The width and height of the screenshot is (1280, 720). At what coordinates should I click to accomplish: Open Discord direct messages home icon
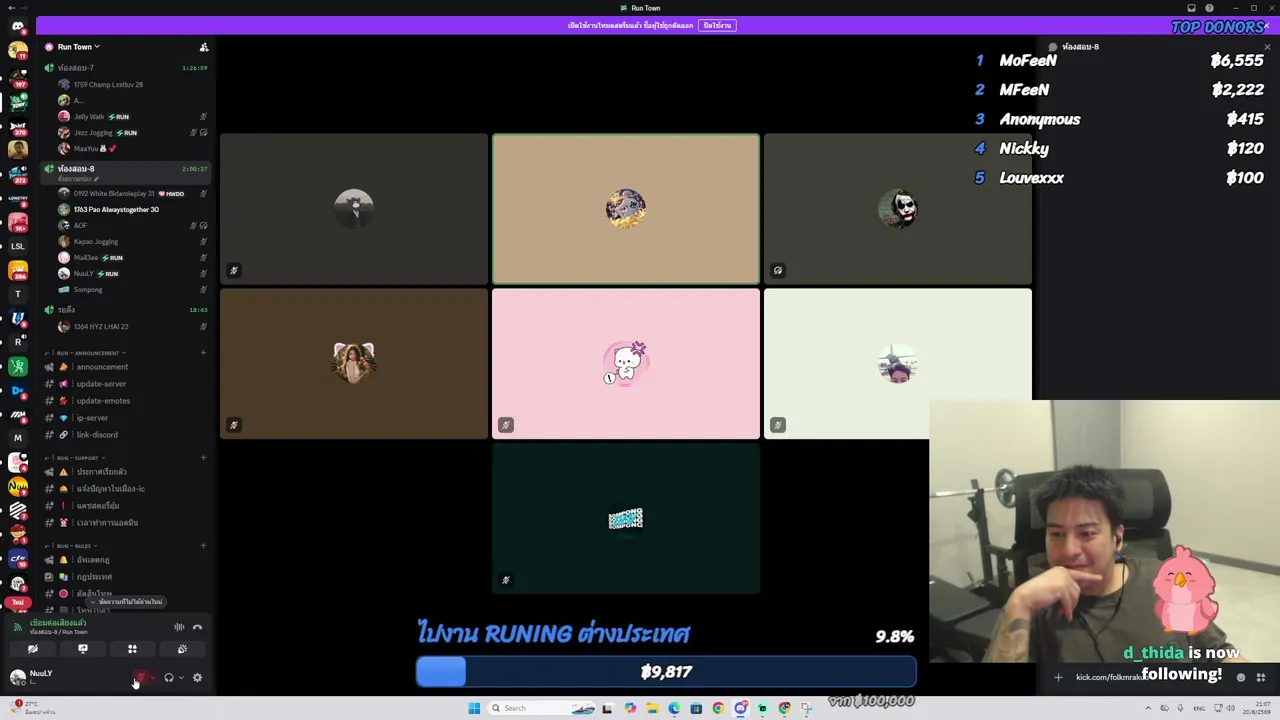(17, 26)
